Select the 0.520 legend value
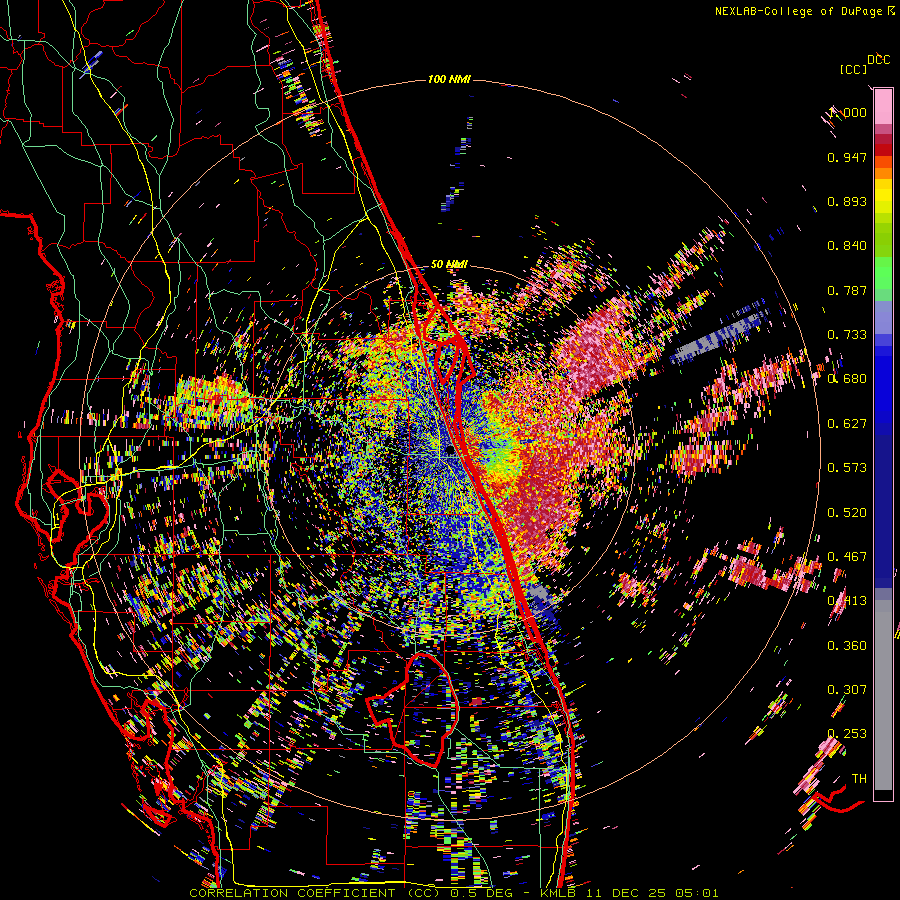Image resolution: width=900 pixels, height=900 pixels. click(x=847, y=512)
